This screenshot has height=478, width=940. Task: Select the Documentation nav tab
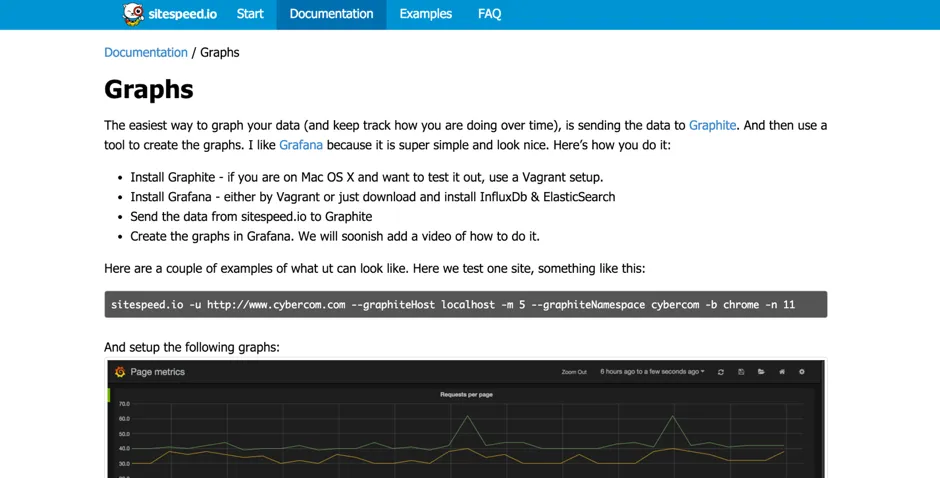(x=332, y=14)
